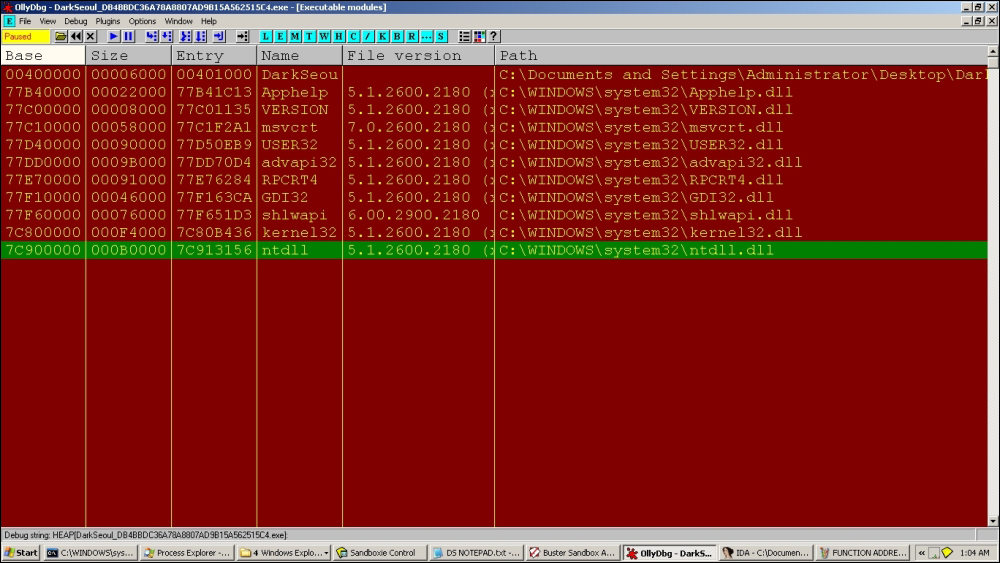Show Handles with the H button

[339, 36]
